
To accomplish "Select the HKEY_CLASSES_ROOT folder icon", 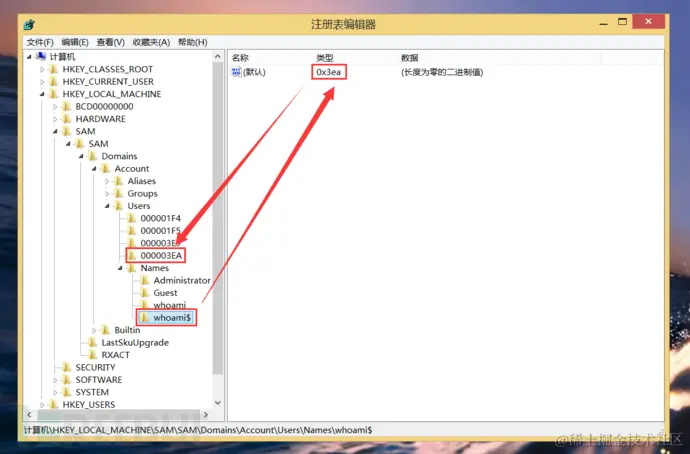I will pos(54,69).
